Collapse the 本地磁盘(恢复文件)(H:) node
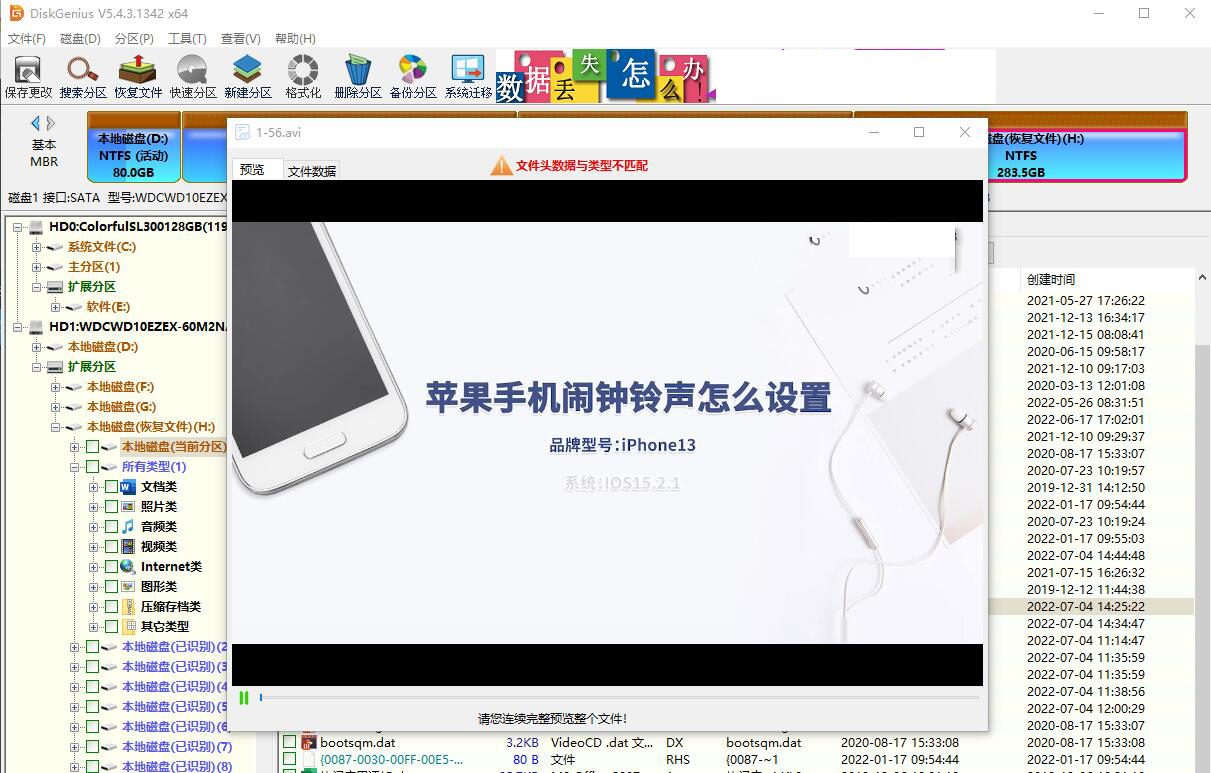This screenshot has height=773, width=1211. click(x=56, y=427)
